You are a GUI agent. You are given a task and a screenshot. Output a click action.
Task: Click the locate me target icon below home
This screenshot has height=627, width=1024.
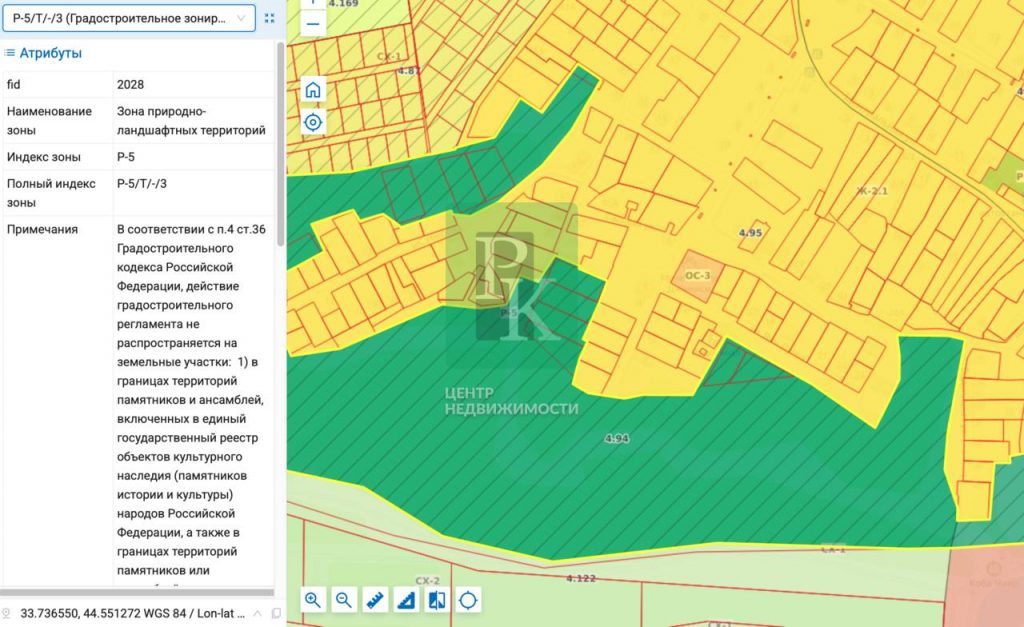[x=313, y=122]
